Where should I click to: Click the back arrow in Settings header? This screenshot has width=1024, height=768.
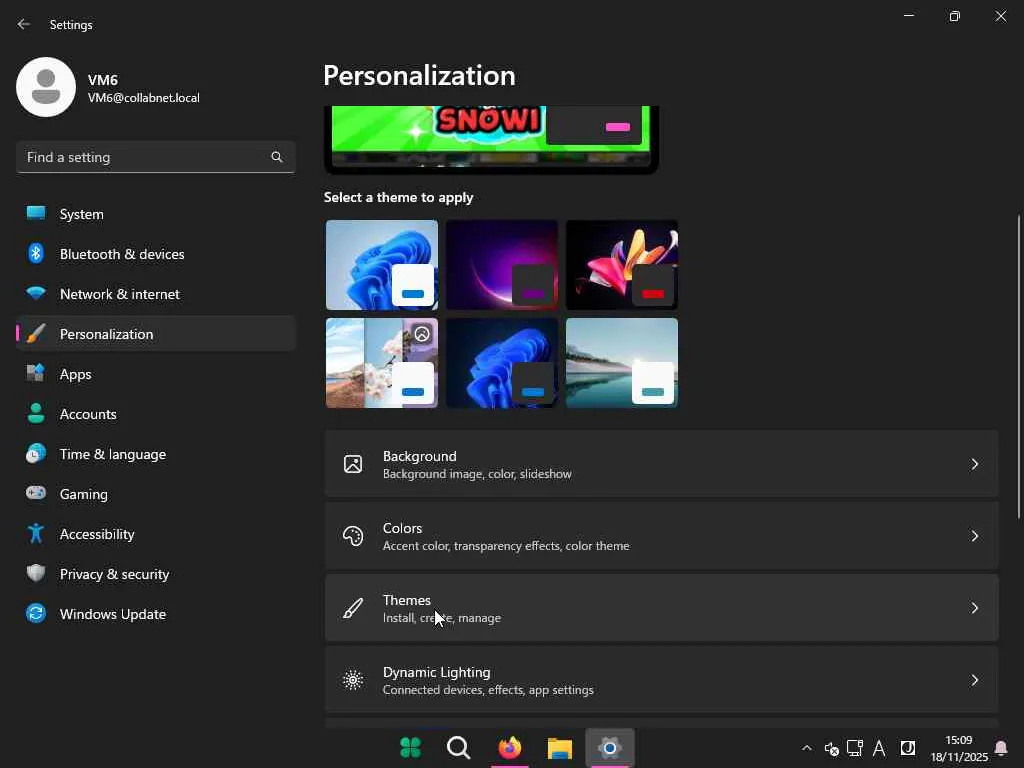click(24, 24)
